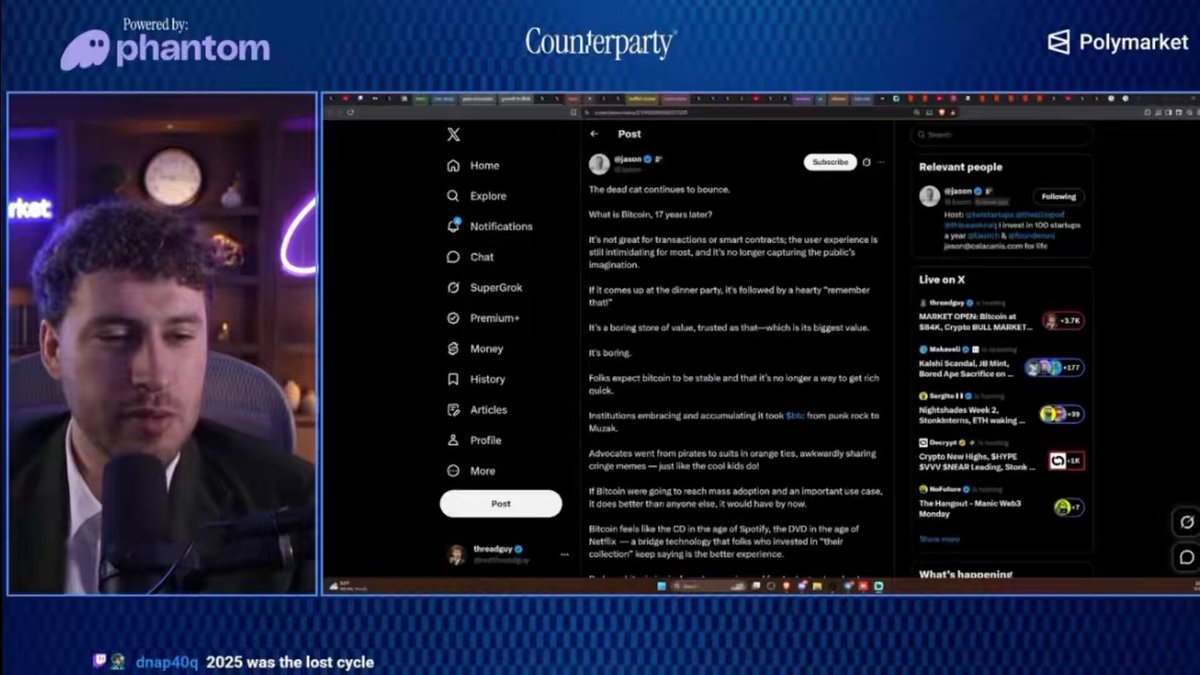Open the SuperGrok icon in sidebar
Image resolution: width=1200 pixels, height=675 pixels.
[x=453, y=288]
